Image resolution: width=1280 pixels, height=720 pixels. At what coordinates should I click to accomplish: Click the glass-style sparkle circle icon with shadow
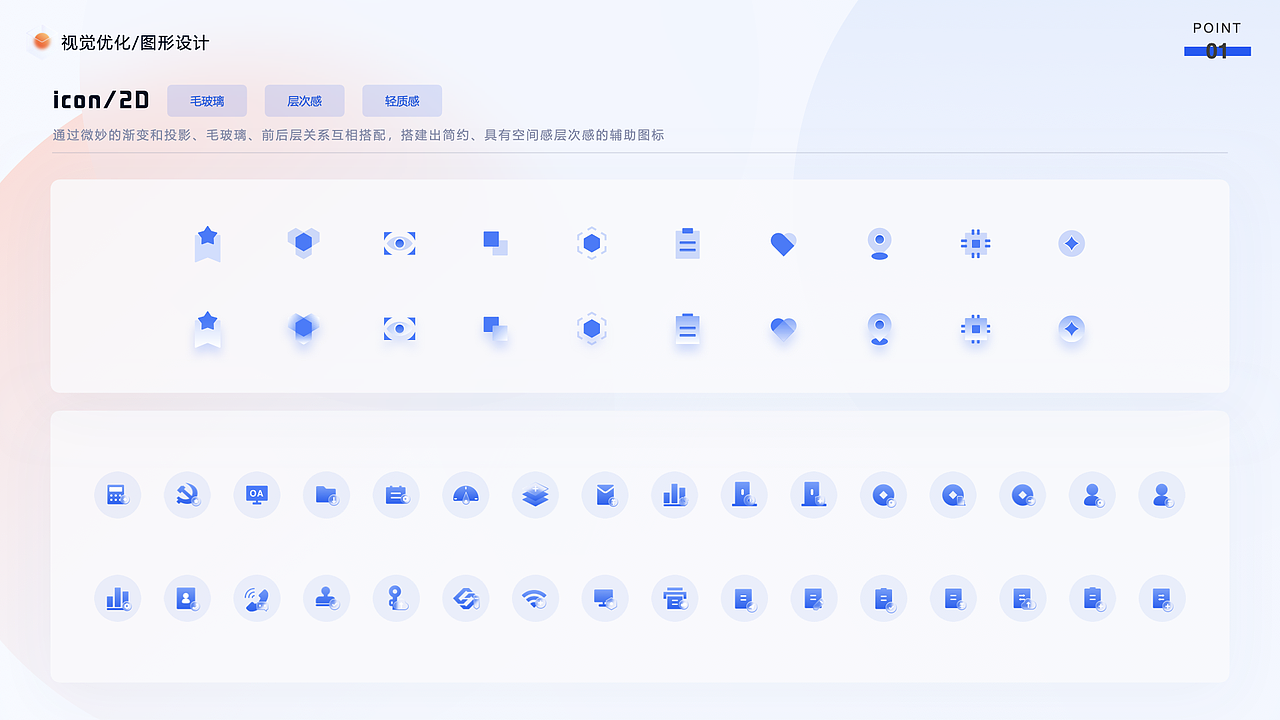[1071, 329]
